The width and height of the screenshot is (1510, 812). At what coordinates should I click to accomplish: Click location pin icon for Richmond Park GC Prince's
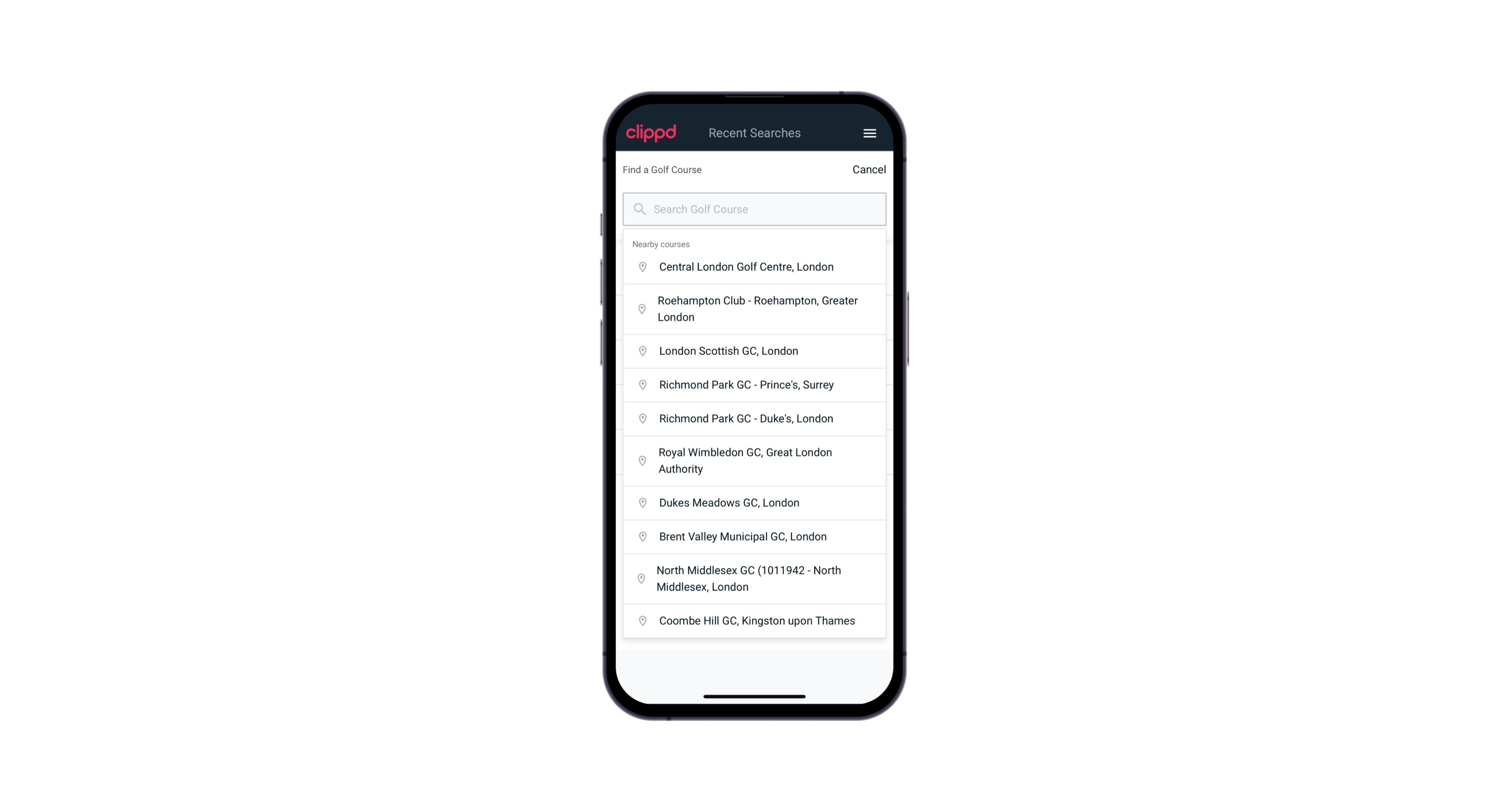[x=641, y=385]
